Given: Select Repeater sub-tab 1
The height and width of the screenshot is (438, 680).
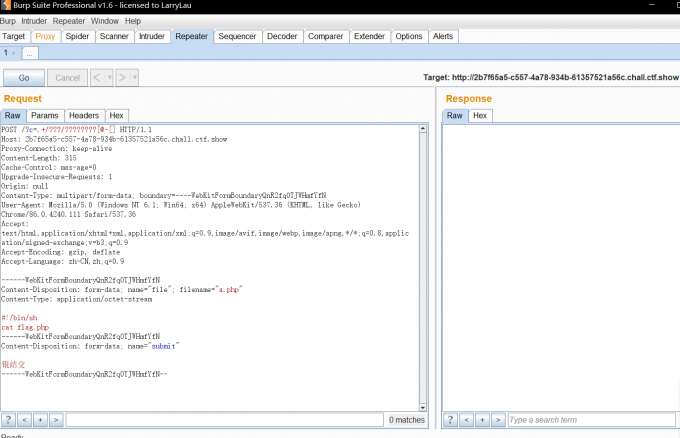Looking at the screenshot, I should 6,52.
